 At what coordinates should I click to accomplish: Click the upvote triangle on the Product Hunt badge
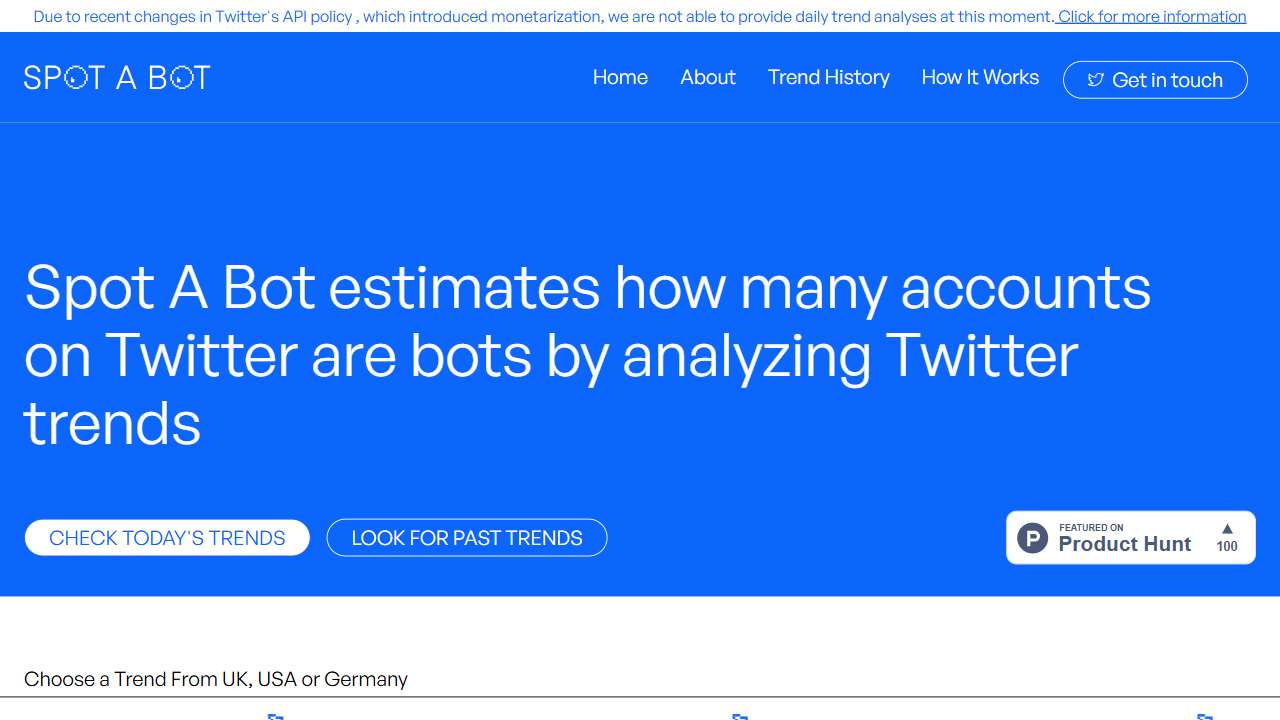tap(1226, 528)
